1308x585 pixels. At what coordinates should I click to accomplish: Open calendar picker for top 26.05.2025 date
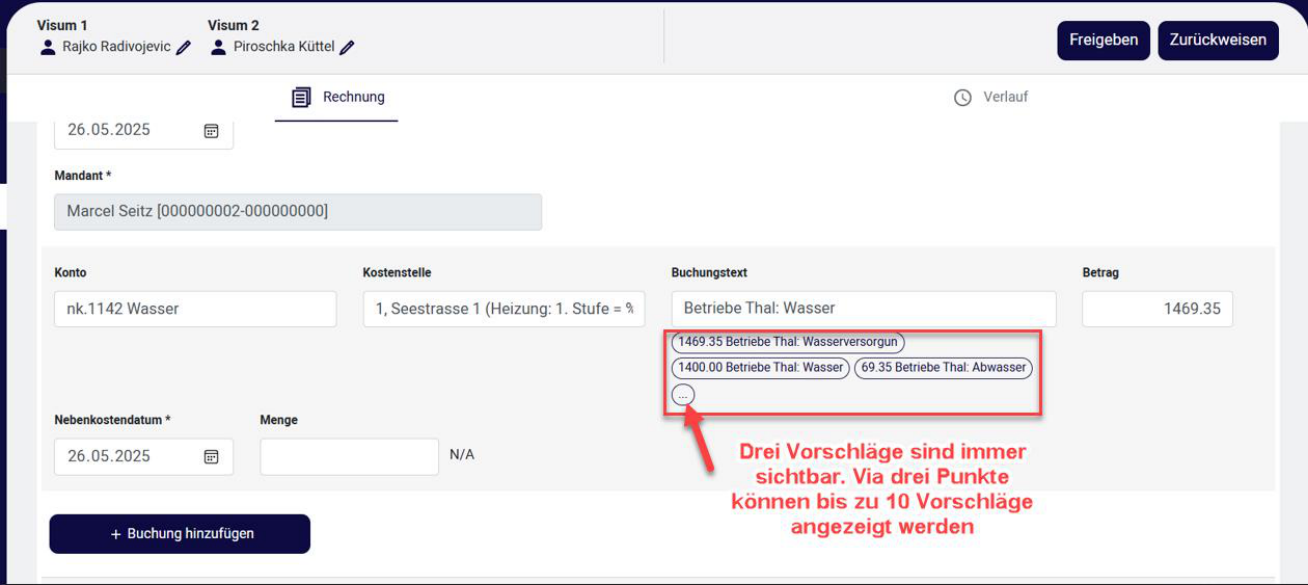[211, 131]
